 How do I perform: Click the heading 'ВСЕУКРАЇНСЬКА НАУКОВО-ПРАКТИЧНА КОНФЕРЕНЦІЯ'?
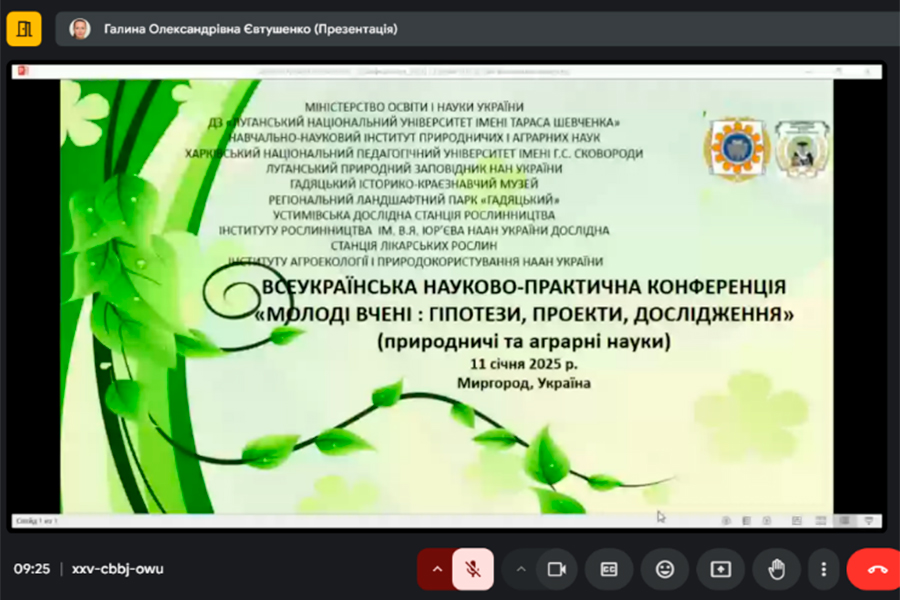(x=523, y=286)
